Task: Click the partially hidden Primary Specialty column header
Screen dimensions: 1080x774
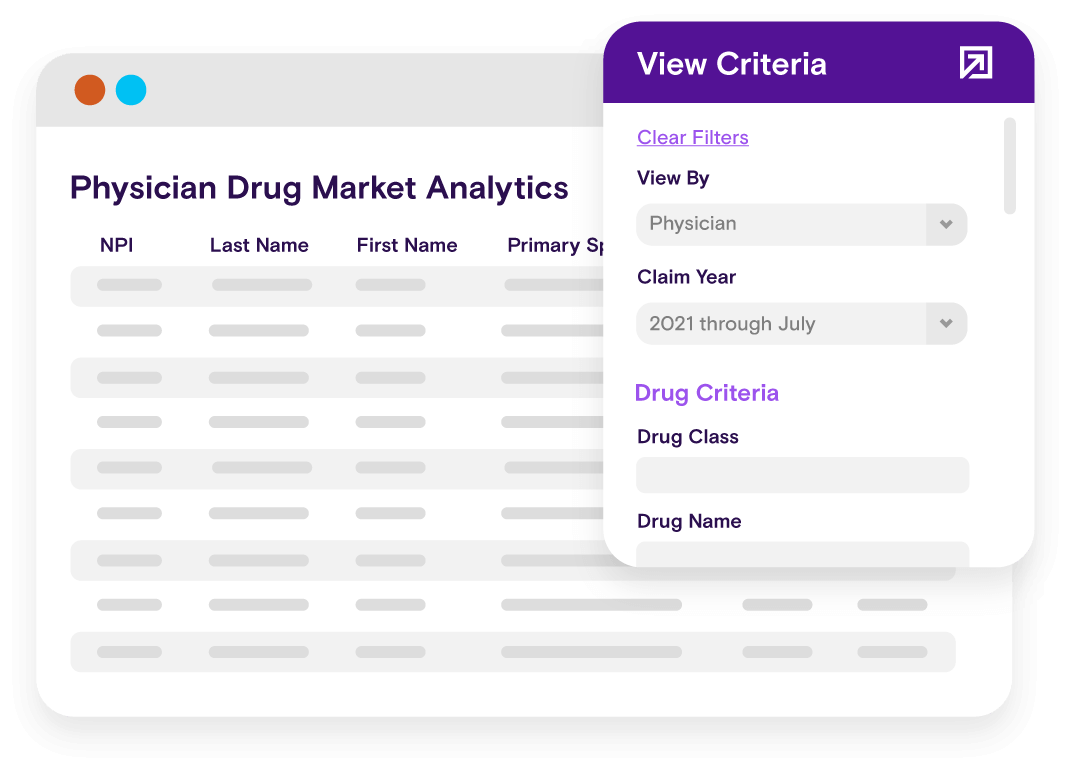Action: click(x=554, y=245)
